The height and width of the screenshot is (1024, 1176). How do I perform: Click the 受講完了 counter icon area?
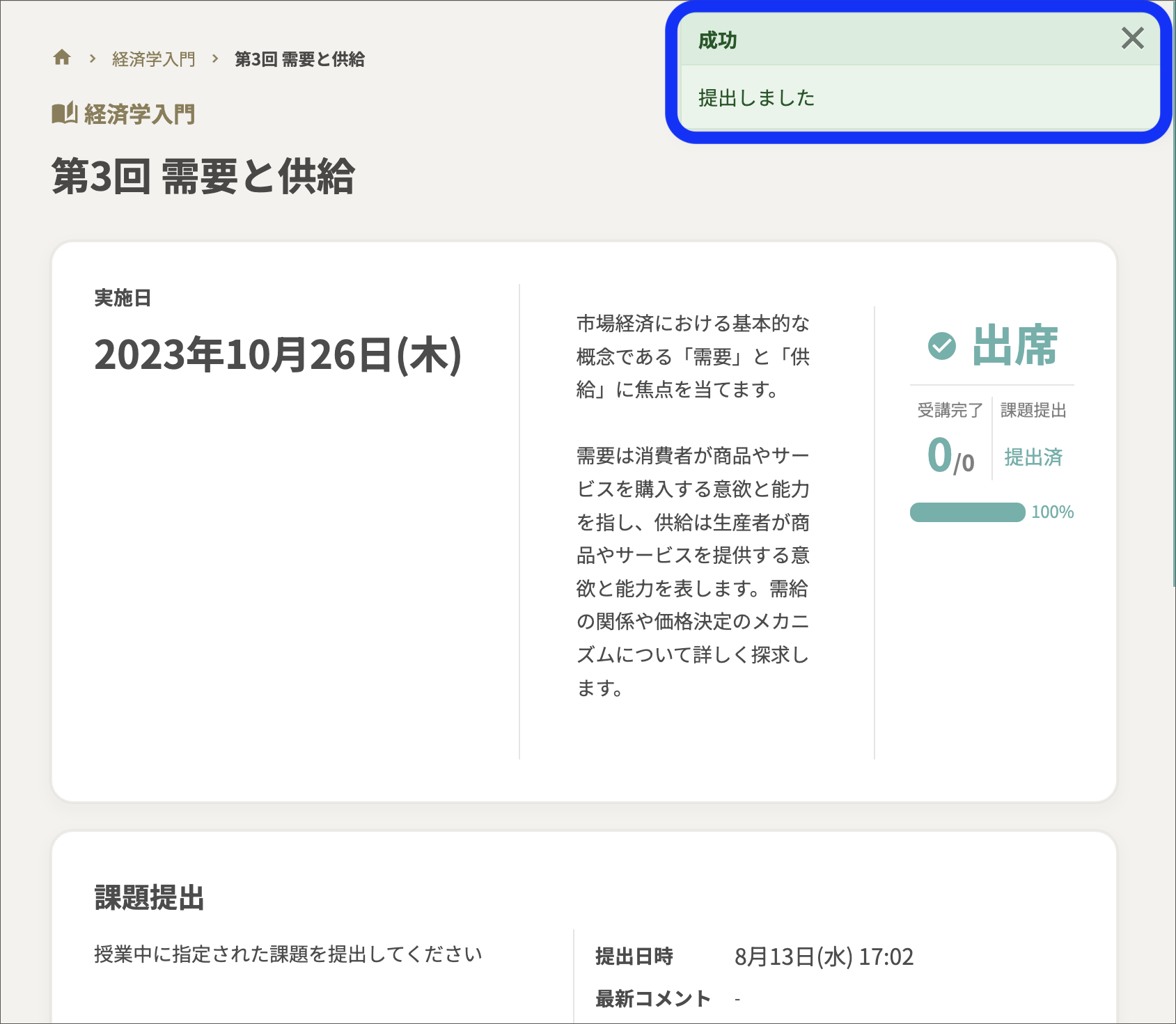point(949,411)
